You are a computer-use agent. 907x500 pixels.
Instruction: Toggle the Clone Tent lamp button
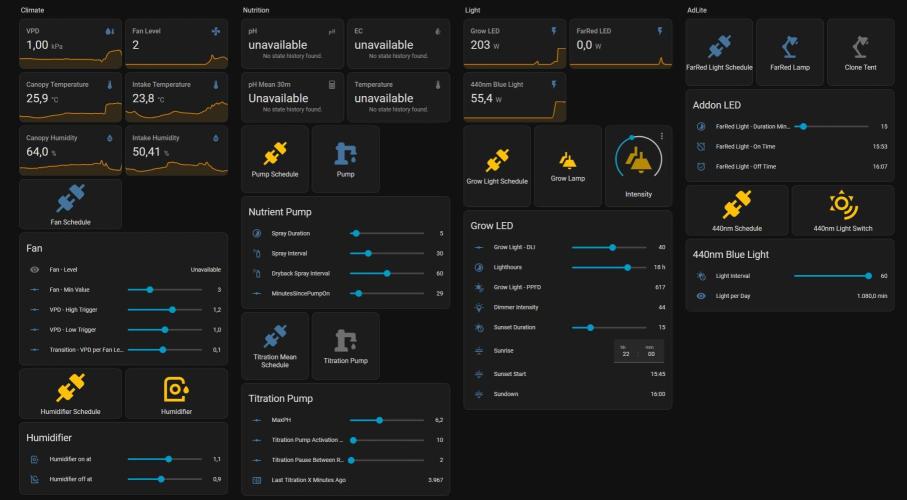click(860, 52)
